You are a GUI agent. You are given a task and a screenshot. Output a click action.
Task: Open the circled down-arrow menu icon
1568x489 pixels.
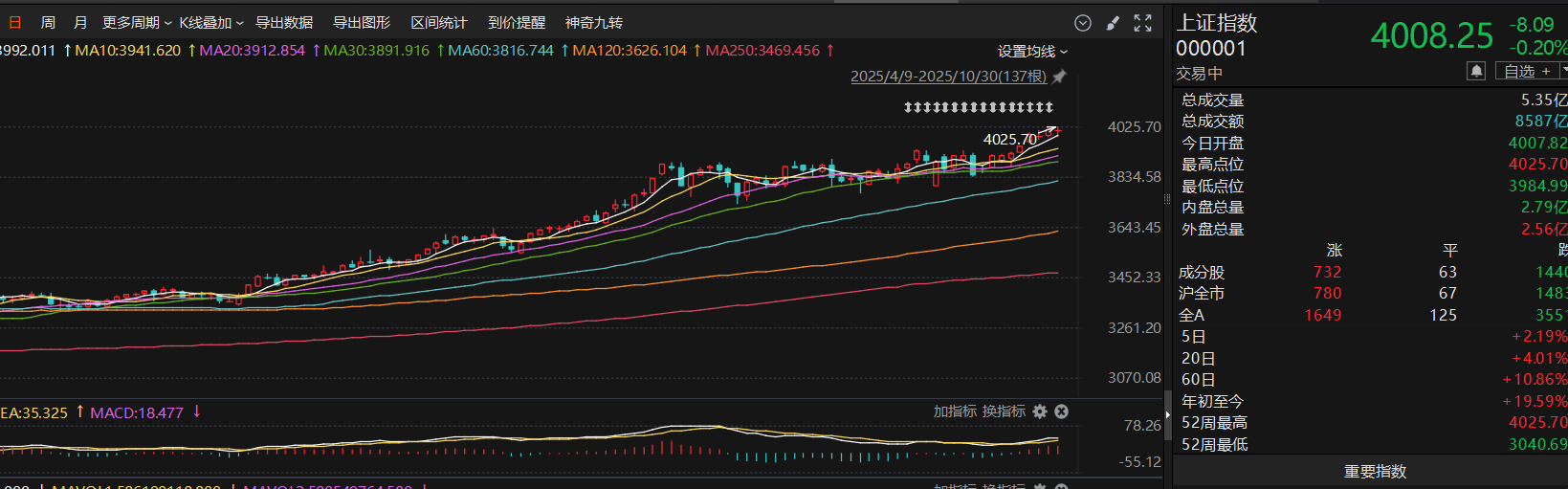coord(1083,23)
